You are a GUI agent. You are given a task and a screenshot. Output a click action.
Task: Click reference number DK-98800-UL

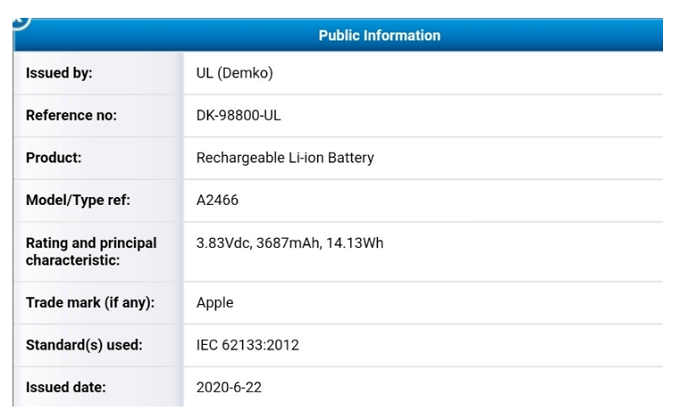tap(238, 116)
